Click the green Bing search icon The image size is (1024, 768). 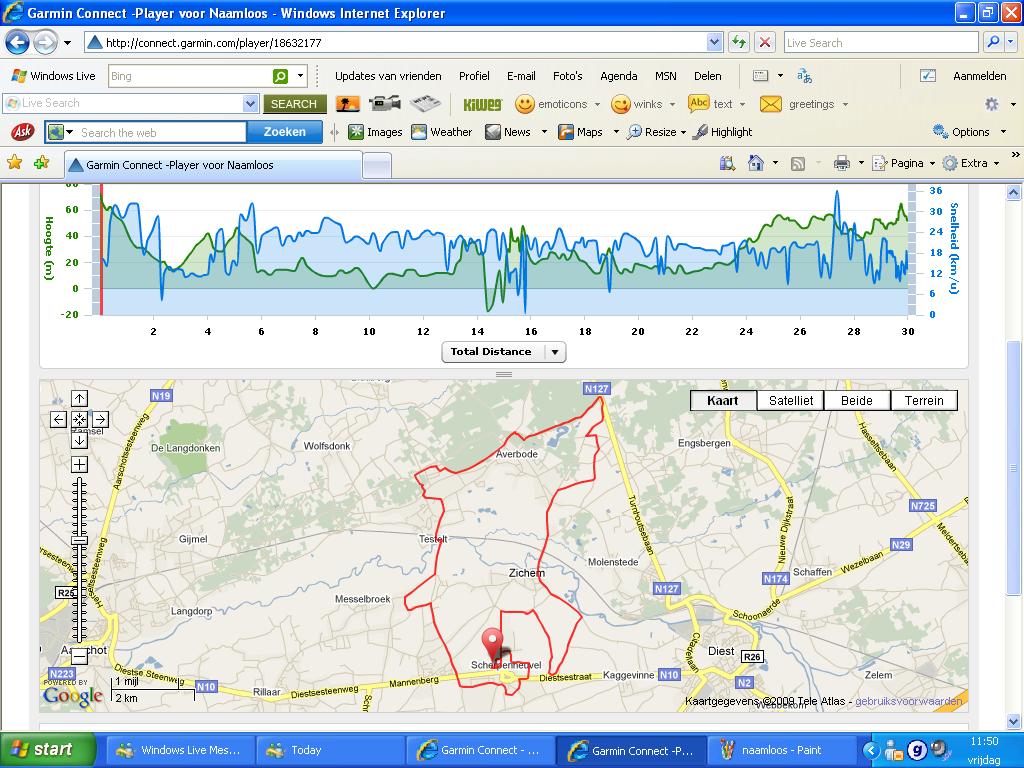pos(280,76)
